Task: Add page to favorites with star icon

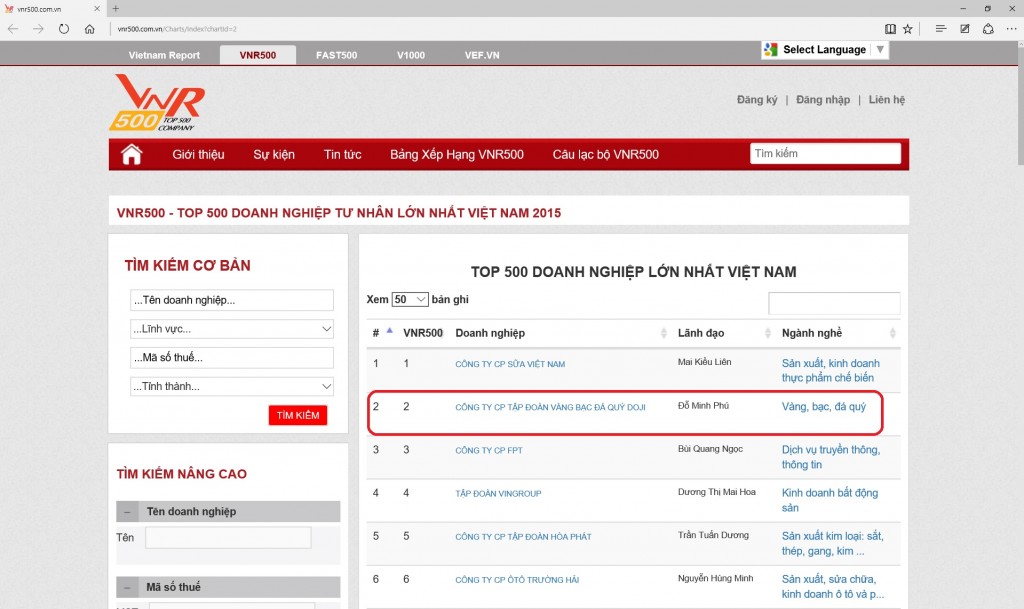Action: point(908,29)
